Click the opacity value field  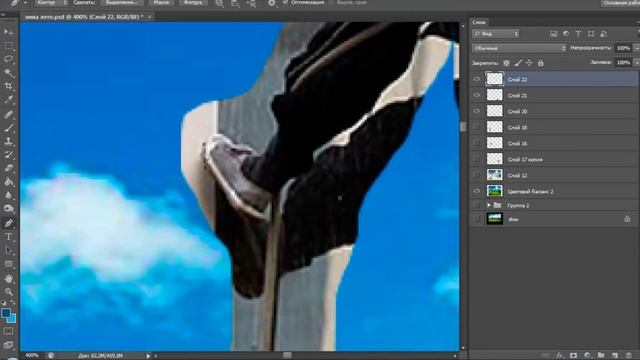point(623,48)
